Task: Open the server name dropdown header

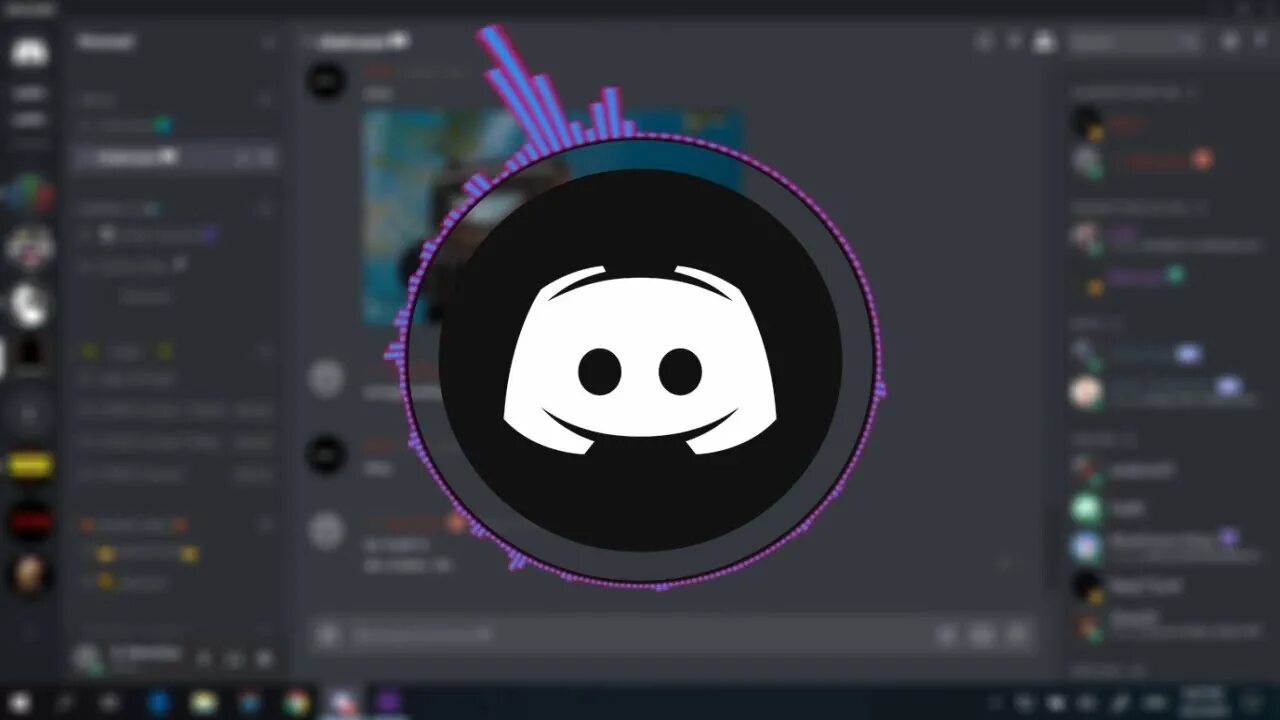Action: coord(175,42)
